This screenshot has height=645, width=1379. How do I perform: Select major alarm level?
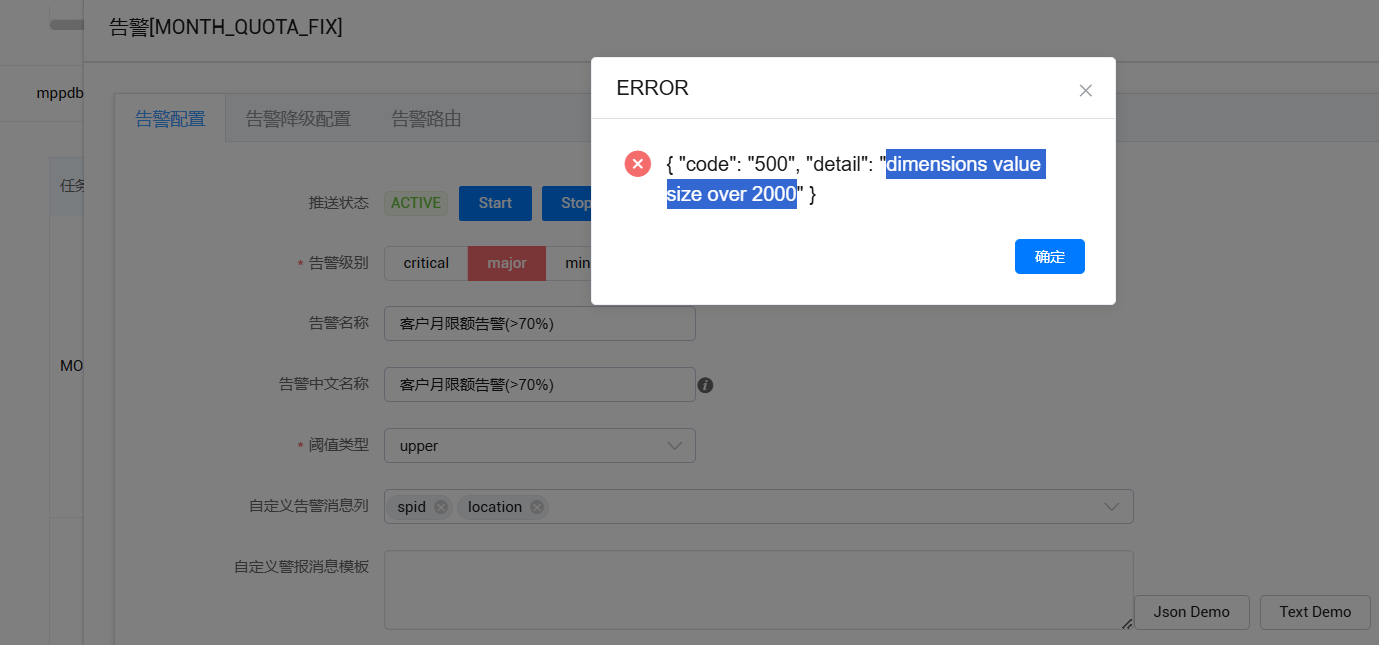[507, 263]
